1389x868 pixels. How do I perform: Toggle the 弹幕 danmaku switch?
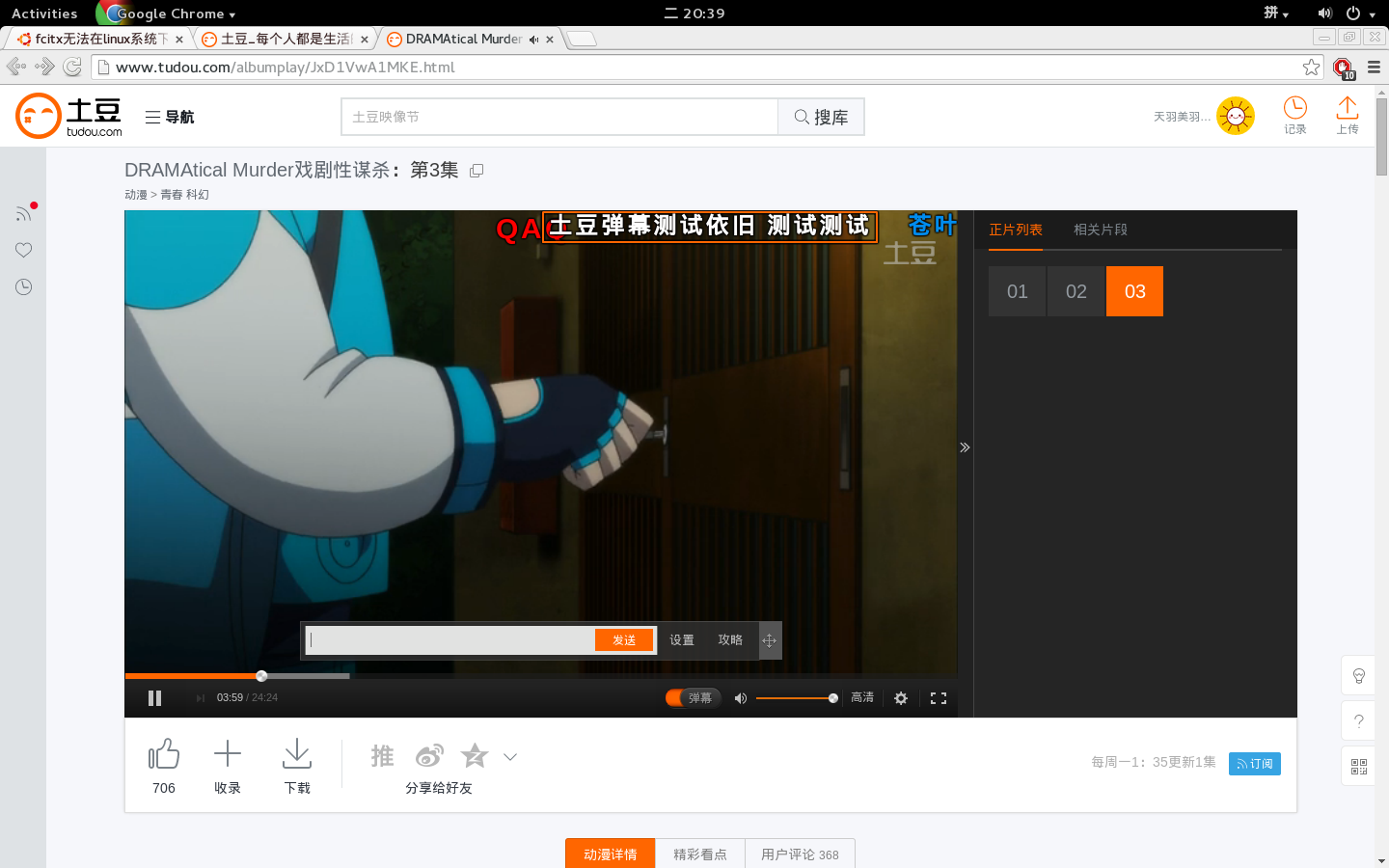pyautogui.click(x=693, y=697)
